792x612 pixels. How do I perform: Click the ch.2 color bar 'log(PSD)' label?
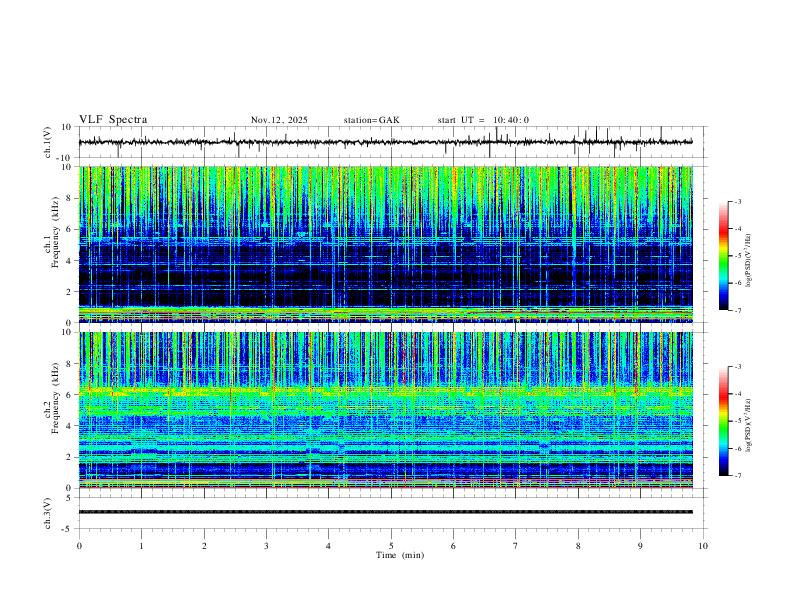coord(749,425)
